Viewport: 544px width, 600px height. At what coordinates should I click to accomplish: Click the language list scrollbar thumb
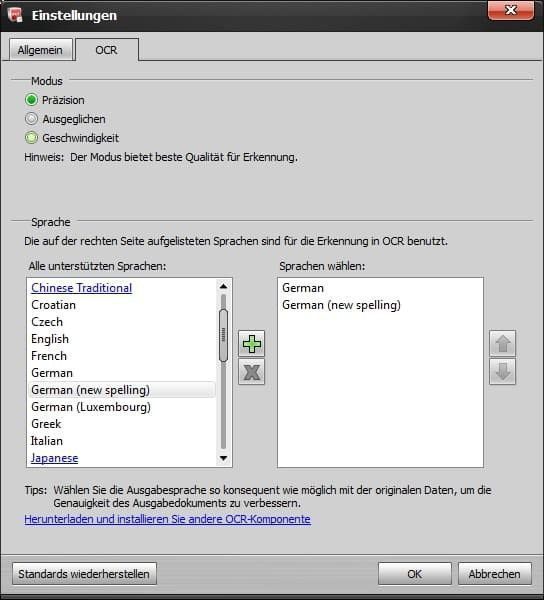(x=223, y=336)
